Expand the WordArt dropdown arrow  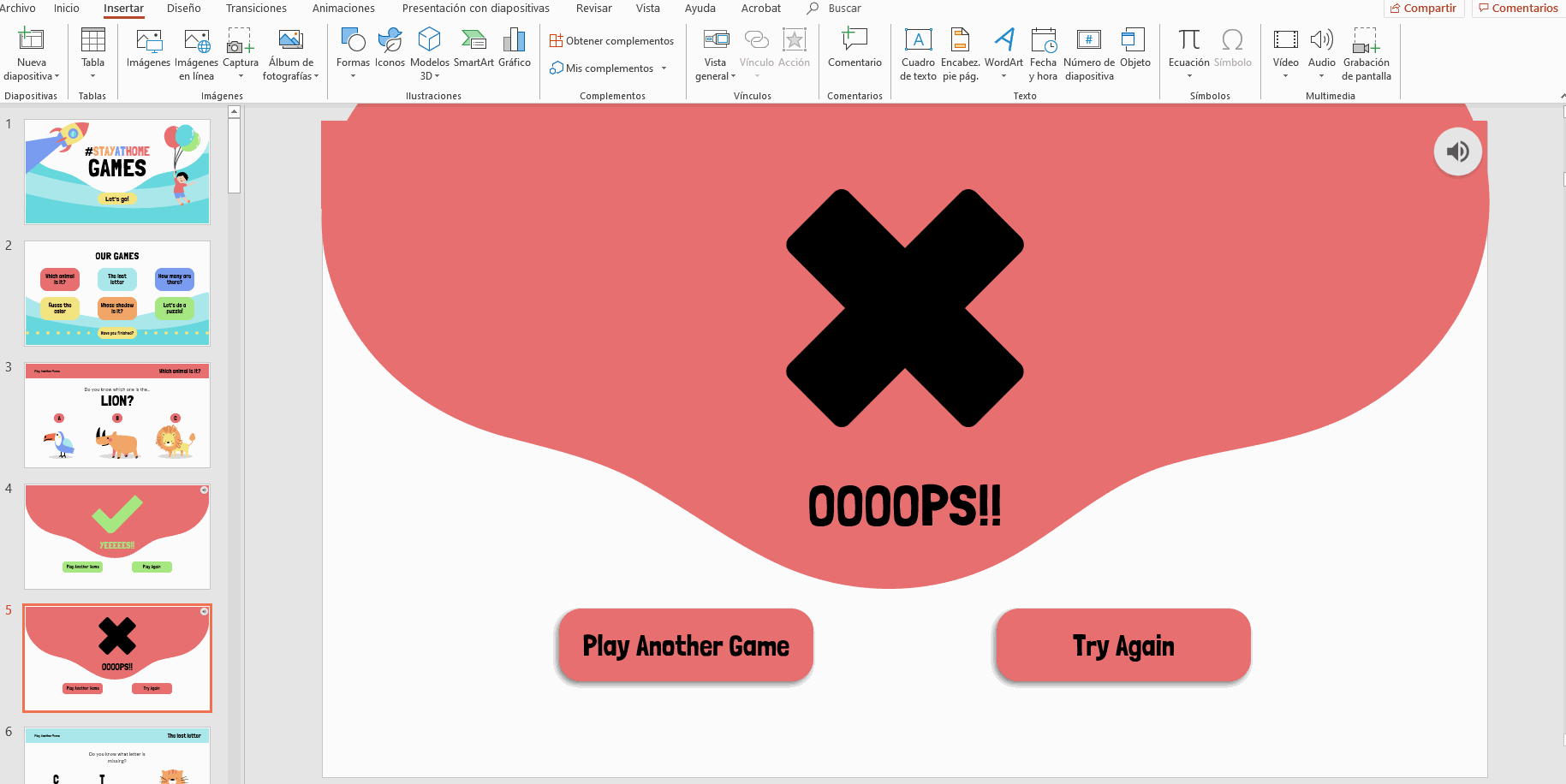1003,76
